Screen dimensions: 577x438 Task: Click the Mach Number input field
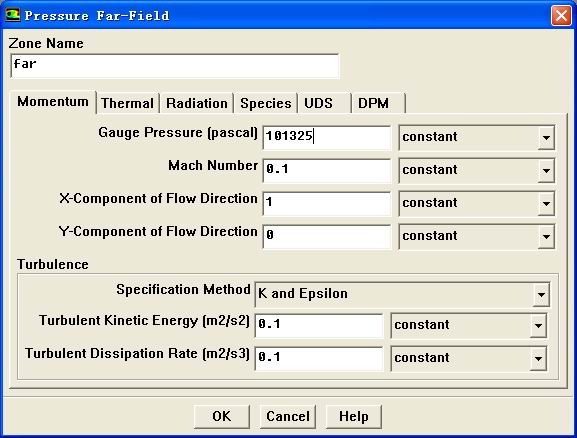tap(327, 170)
